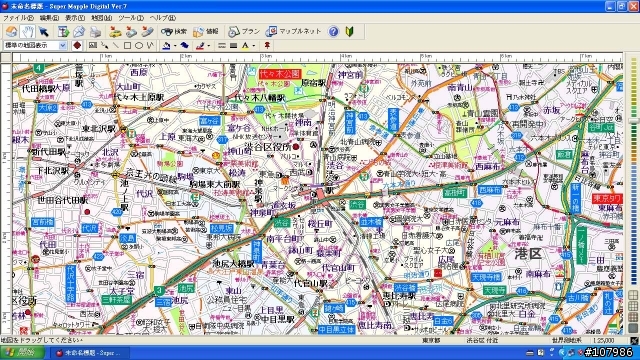This screenshot has height=360, width=640.
Task: Open the ヘルプ menu
Action: 162,18
